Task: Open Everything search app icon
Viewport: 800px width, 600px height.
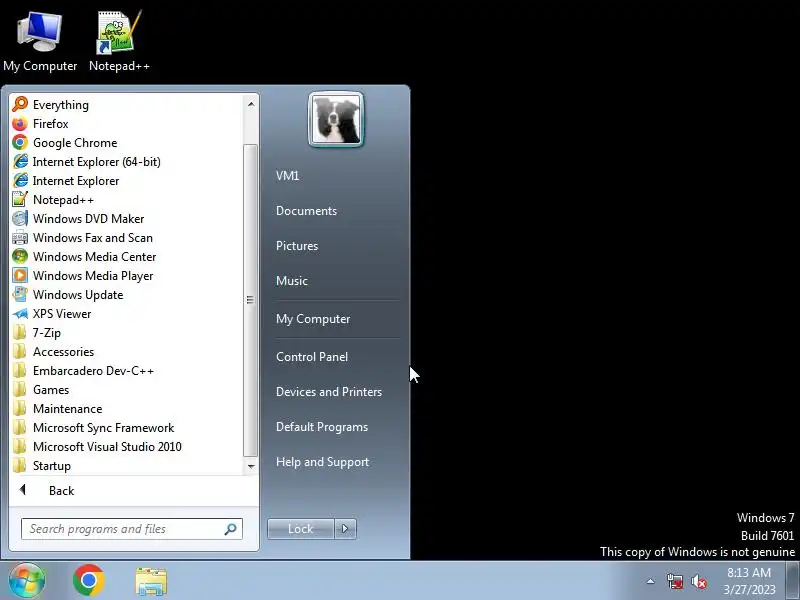Action: click(20, 105)
